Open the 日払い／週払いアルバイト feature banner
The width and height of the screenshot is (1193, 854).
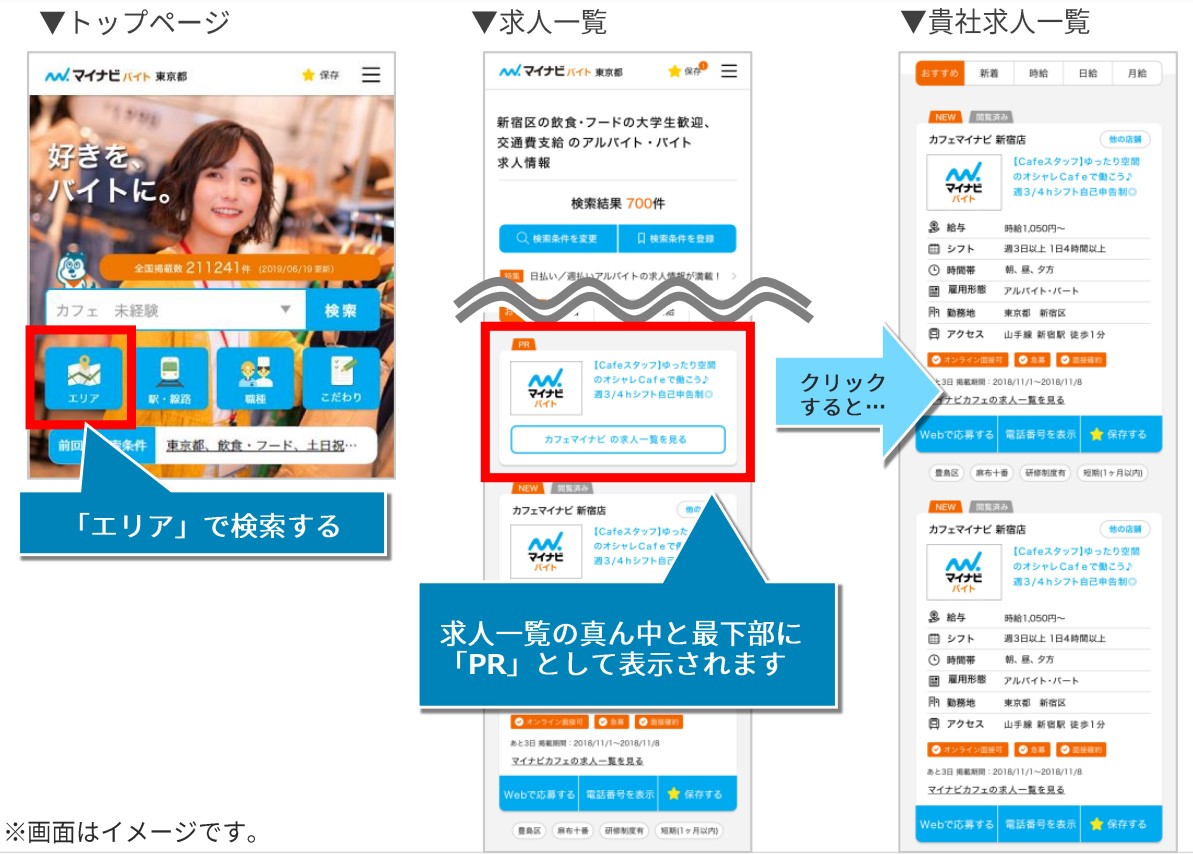coord(618,276)
